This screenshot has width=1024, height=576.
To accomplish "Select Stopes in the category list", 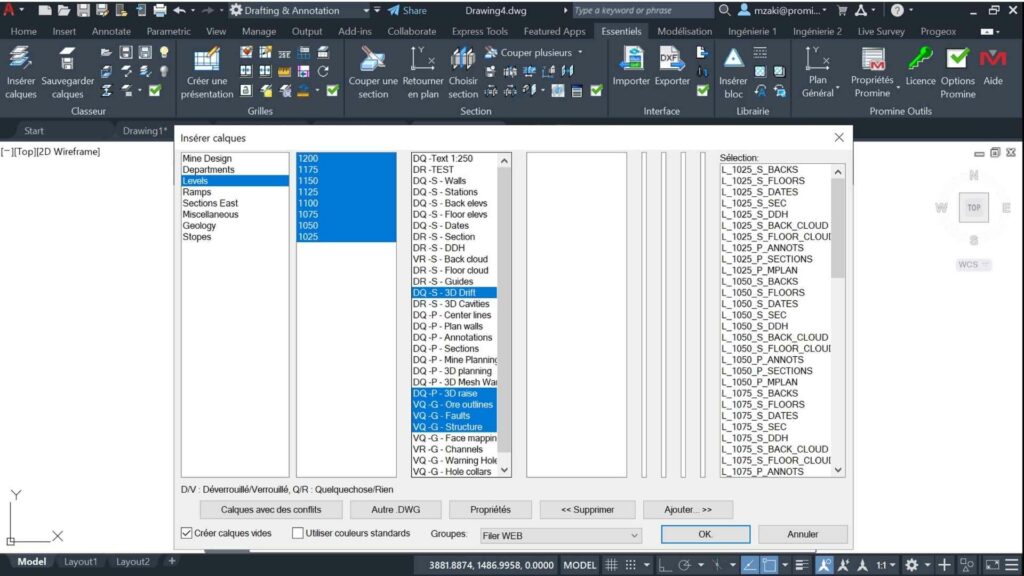I will [x=234, y=236].
